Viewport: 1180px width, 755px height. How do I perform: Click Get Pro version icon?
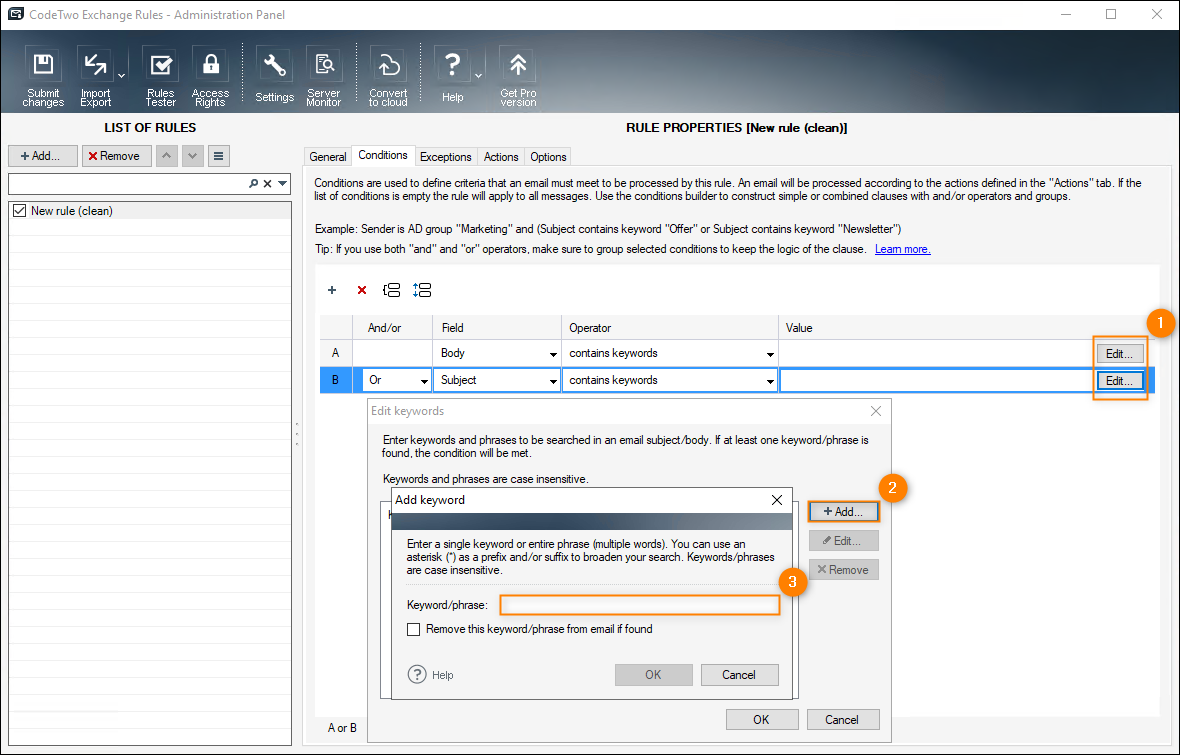click(518, 77)
